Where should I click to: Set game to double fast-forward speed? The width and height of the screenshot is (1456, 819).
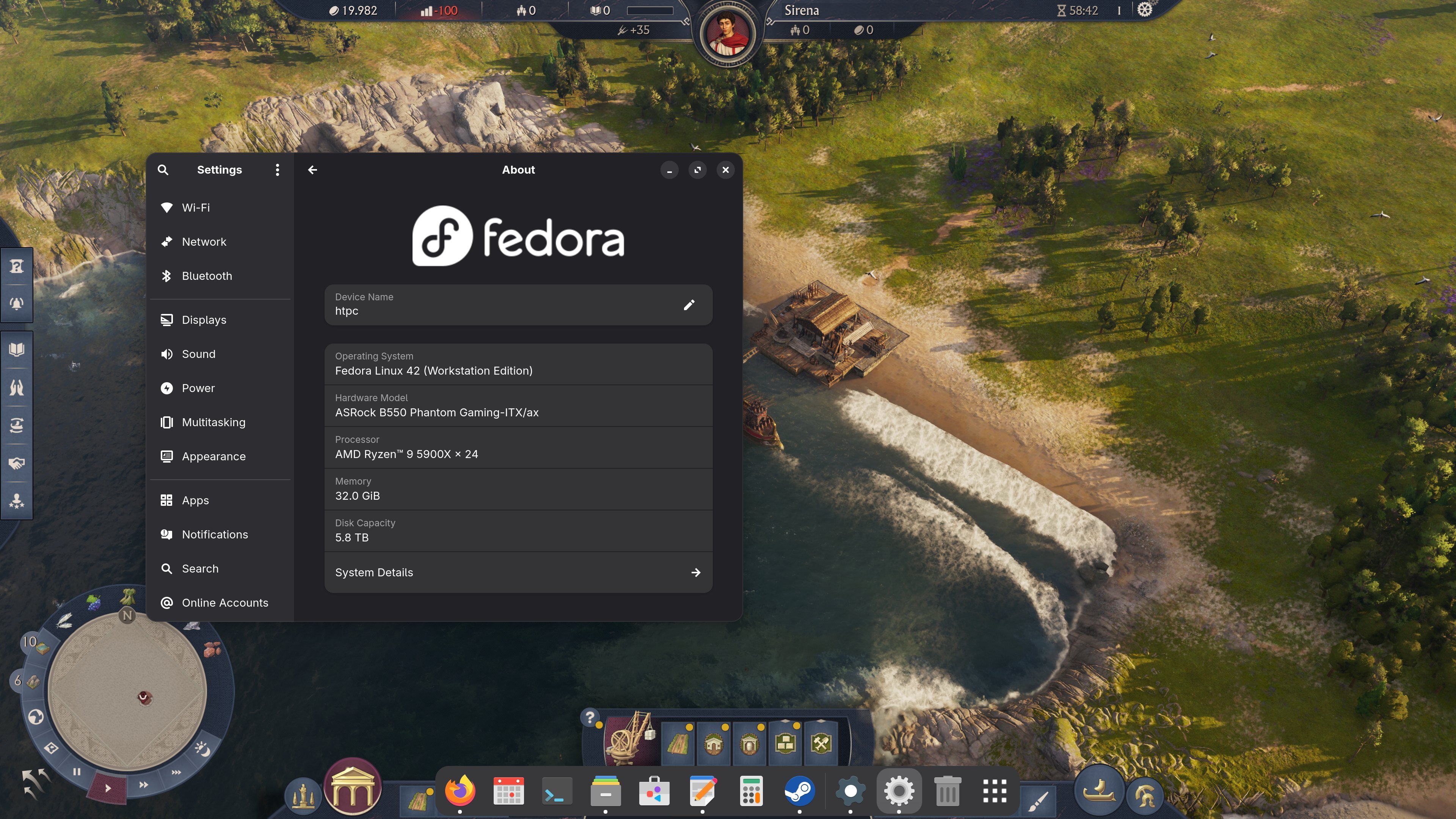[x=144, y=784]
